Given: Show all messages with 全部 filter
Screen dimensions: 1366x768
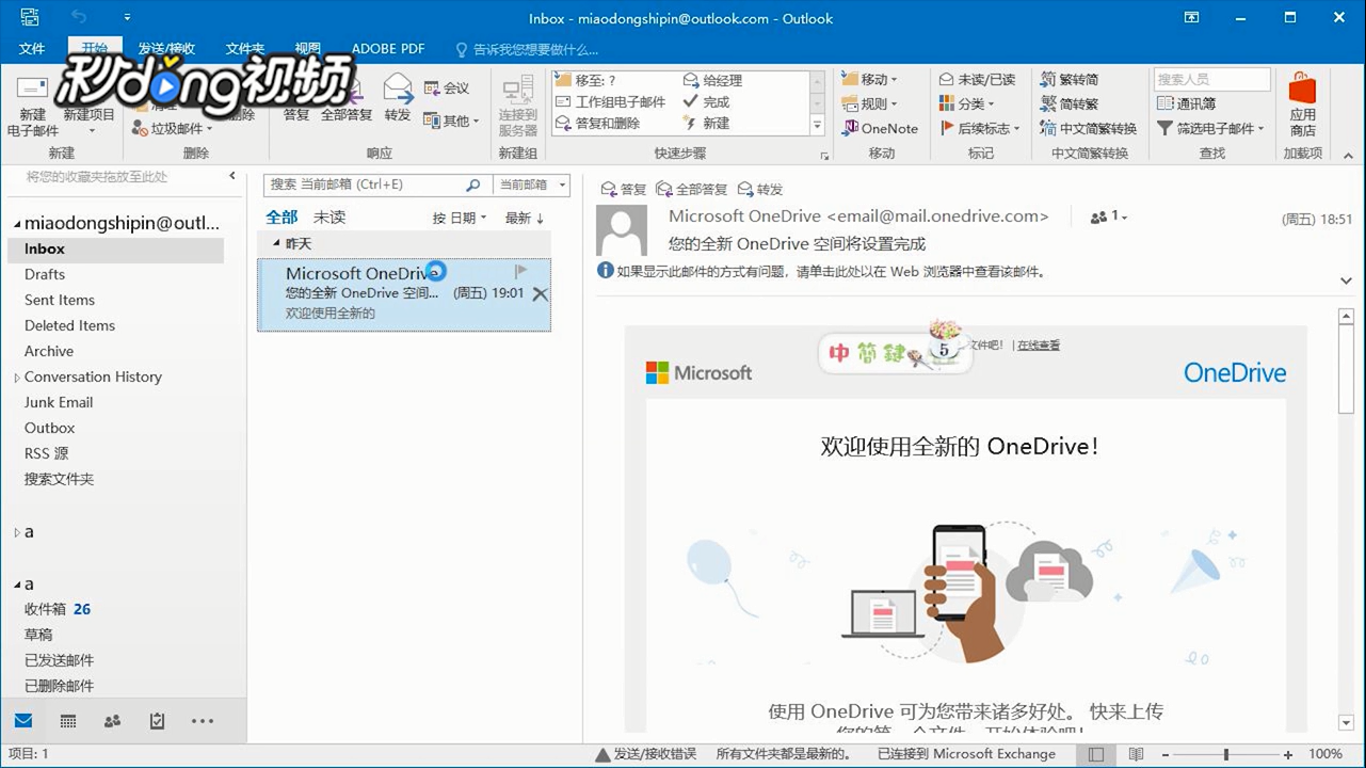Looking at the screenshot, I should 281,217.
